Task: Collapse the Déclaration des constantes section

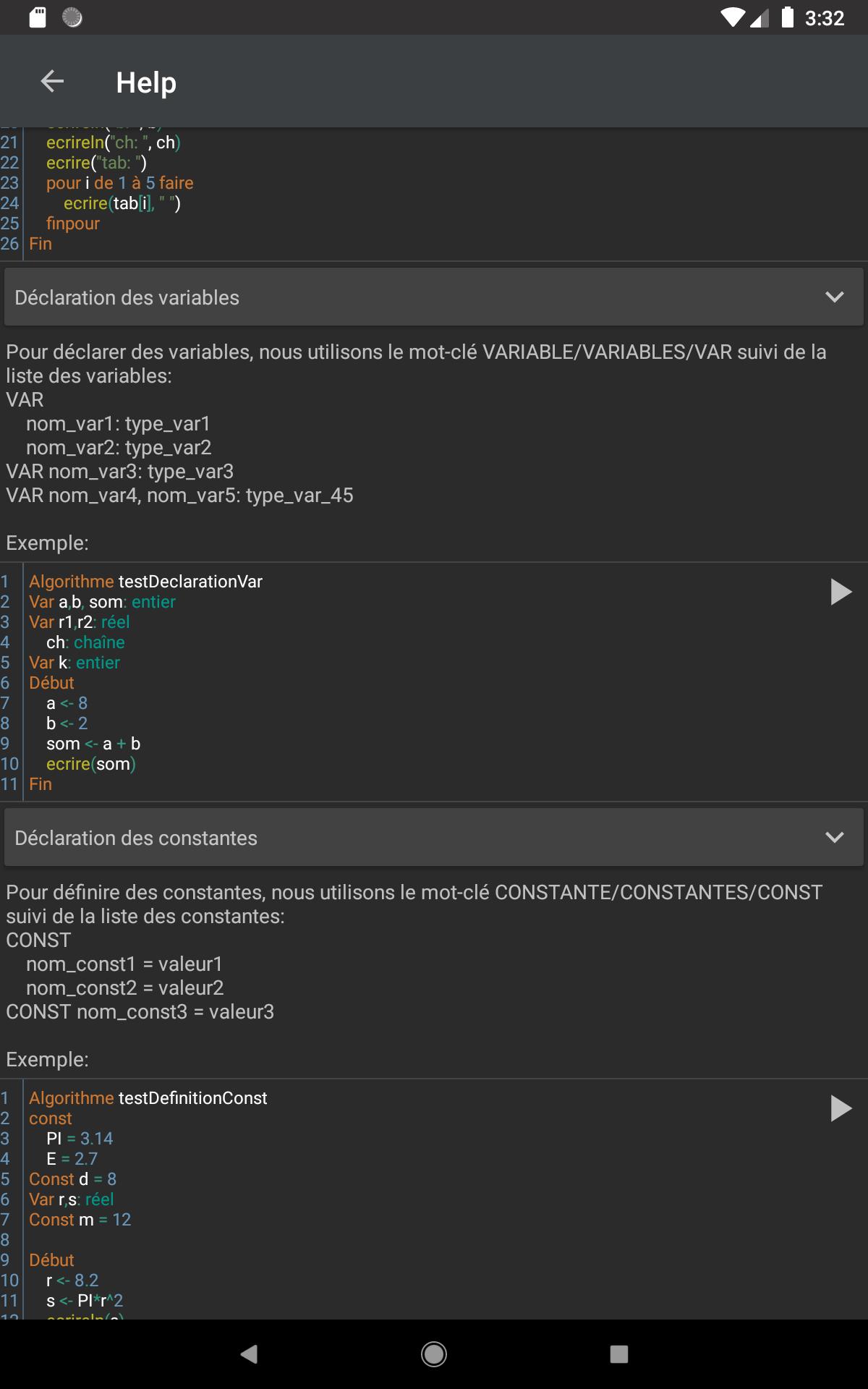Action: tap(835, 838)
